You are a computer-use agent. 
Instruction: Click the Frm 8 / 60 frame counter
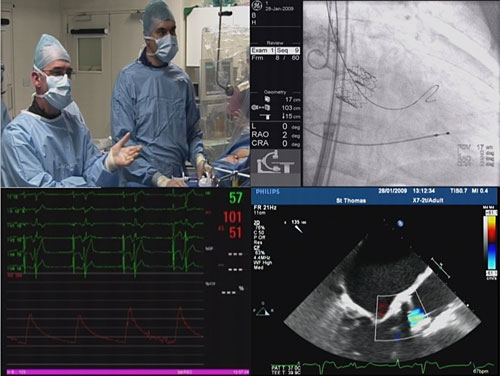275,58
